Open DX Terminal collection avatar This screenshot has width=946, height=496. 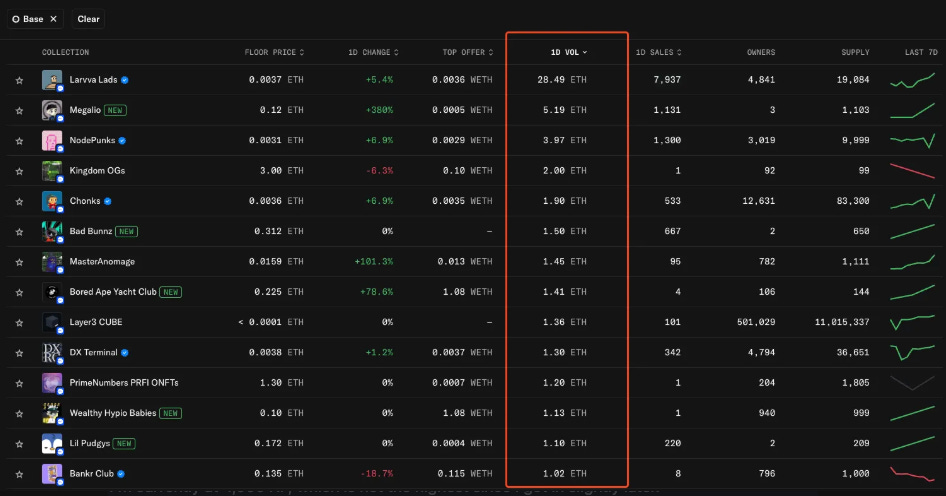(x=52, y=352)
